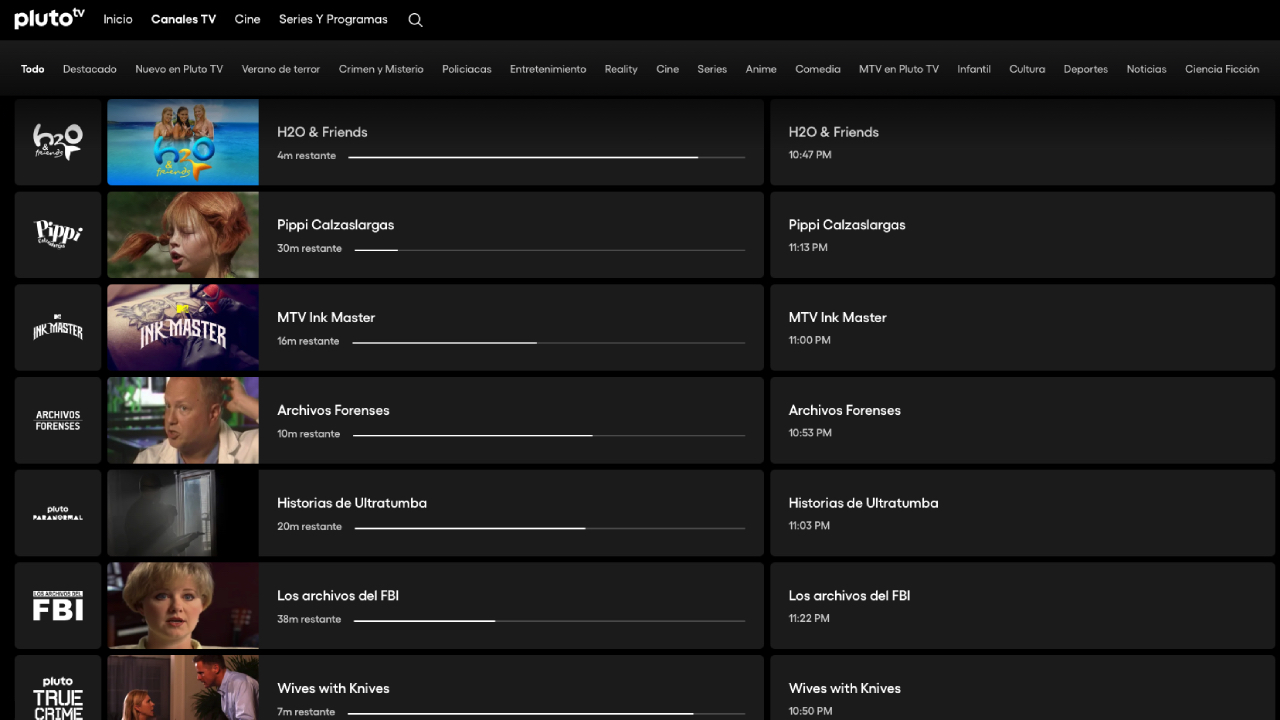Show the Entretenimiento category
Viewport: 1280px width, 720px height.
[548, 69]
